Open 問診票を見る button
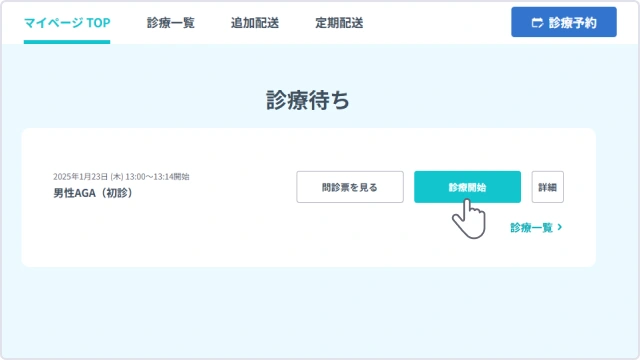This screenshot has height=360, width=640. [350, 187]
